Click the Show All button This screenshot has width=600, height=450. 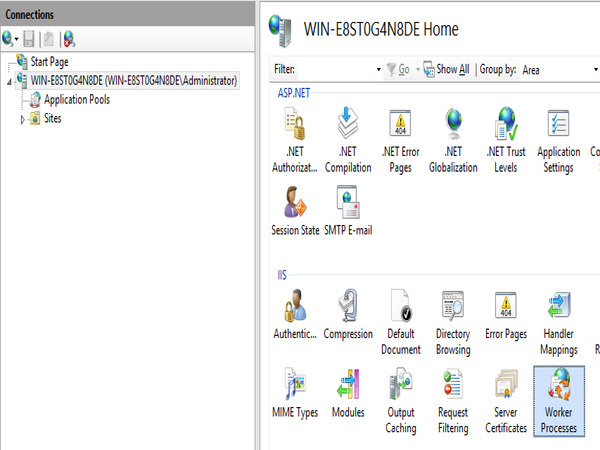tap(446, 70)
